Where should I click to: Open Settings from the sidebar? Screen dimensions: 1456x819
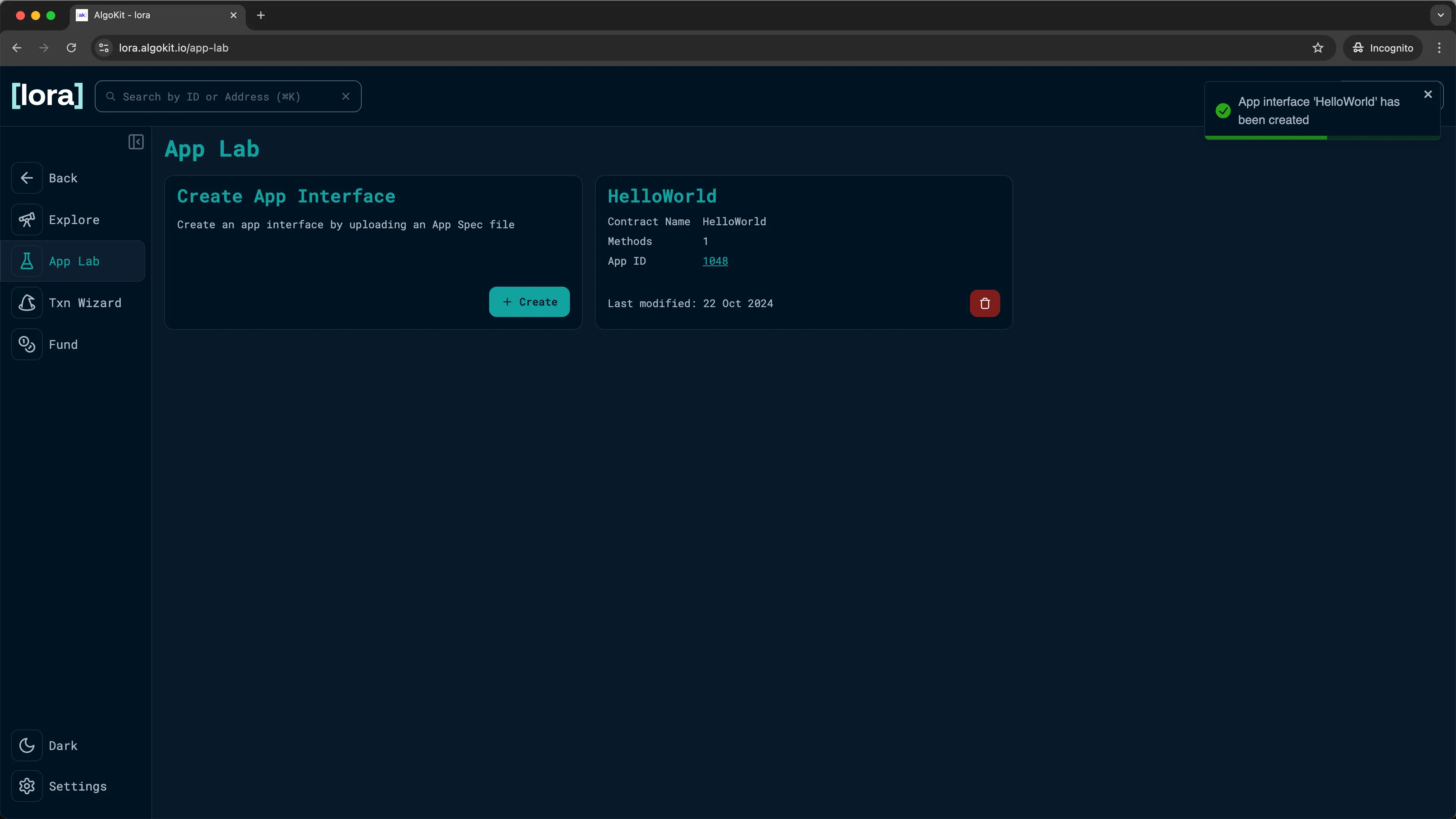(77, 786)
